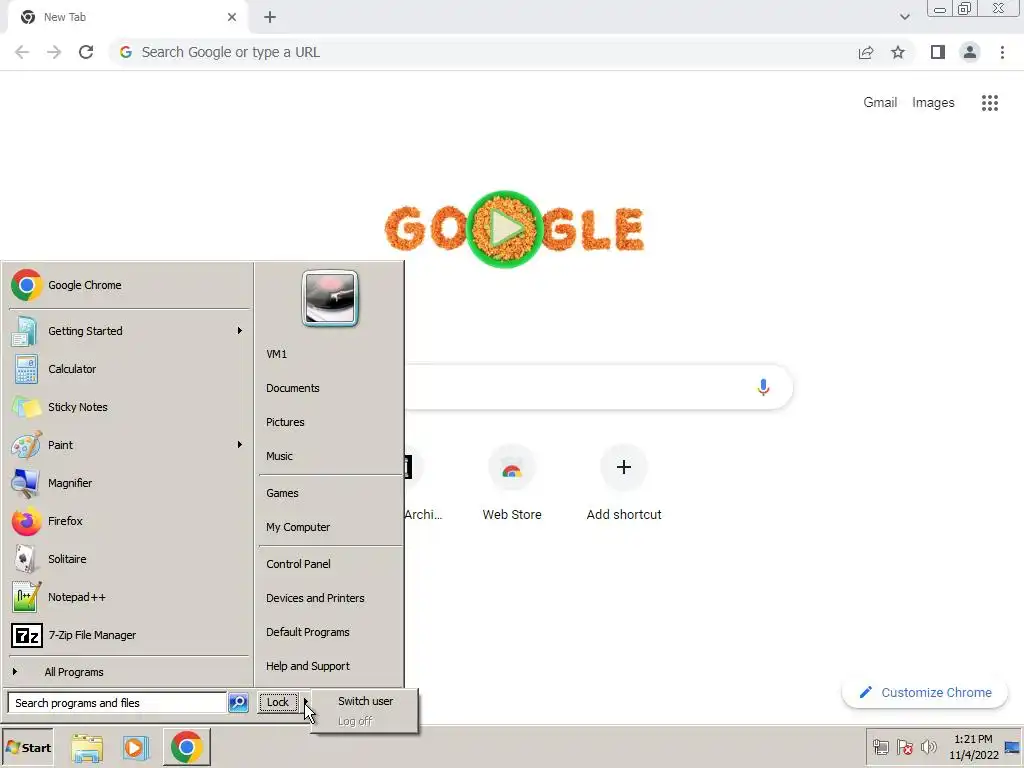This screenshot has height=768, width=1024.
Task: Open Google Chrome from Start menu
Action: point(129,285)
